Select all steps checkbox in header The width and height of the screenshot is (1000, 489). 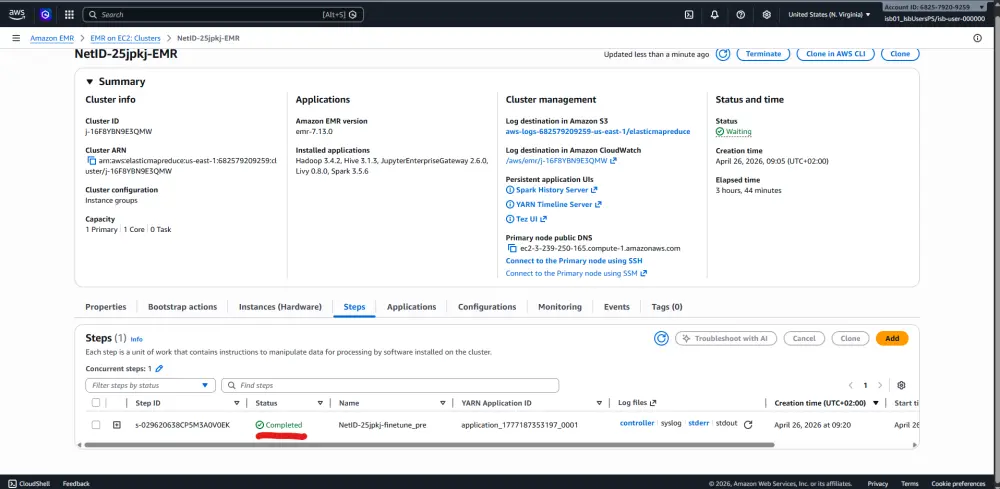click(96, 403)
